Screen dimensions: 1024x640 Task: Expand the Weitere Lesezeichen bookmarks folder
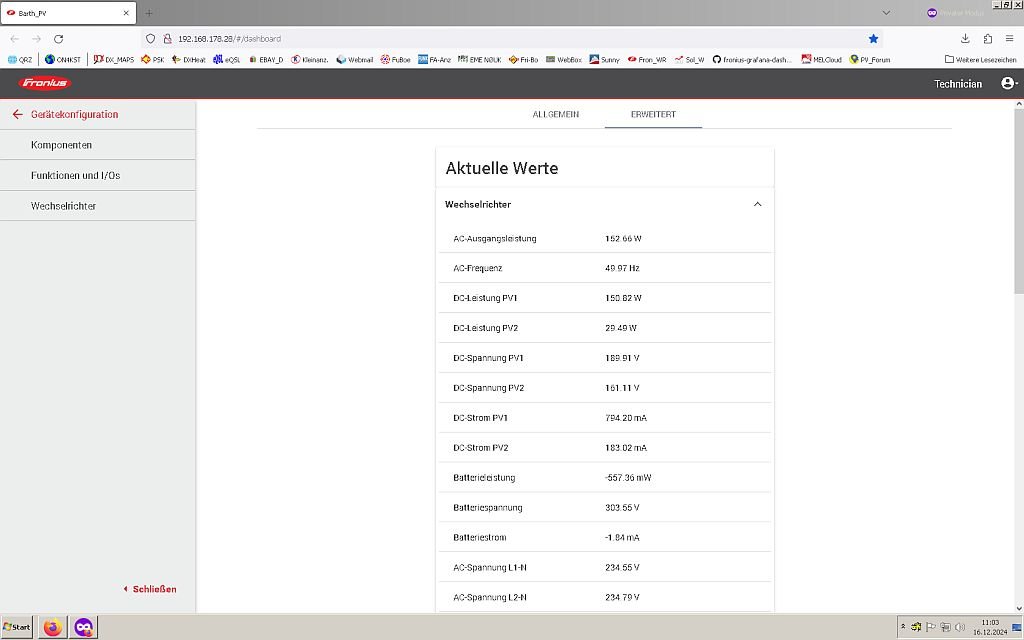click(x=980, y=60)
